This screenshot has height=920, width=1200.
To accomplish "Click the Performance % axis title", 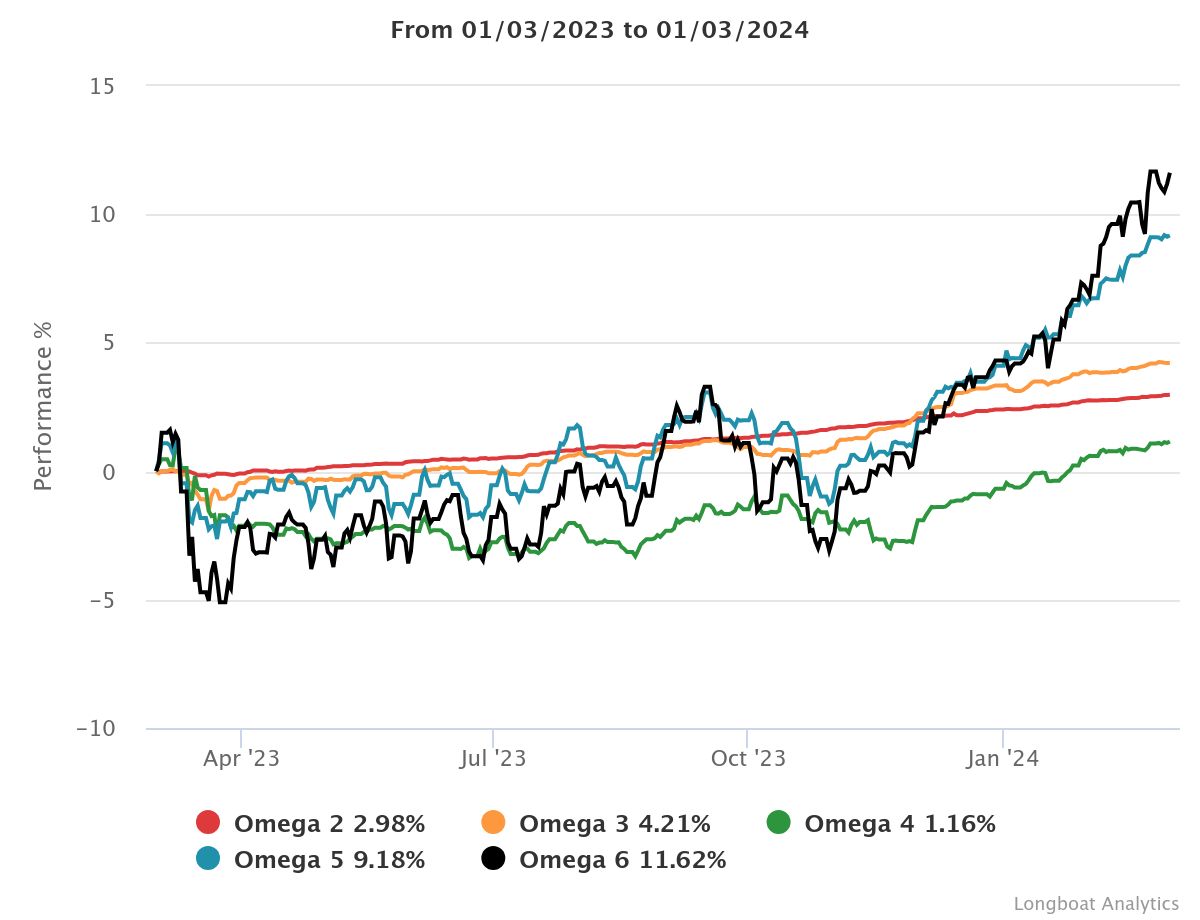I will tap(43, 407).
